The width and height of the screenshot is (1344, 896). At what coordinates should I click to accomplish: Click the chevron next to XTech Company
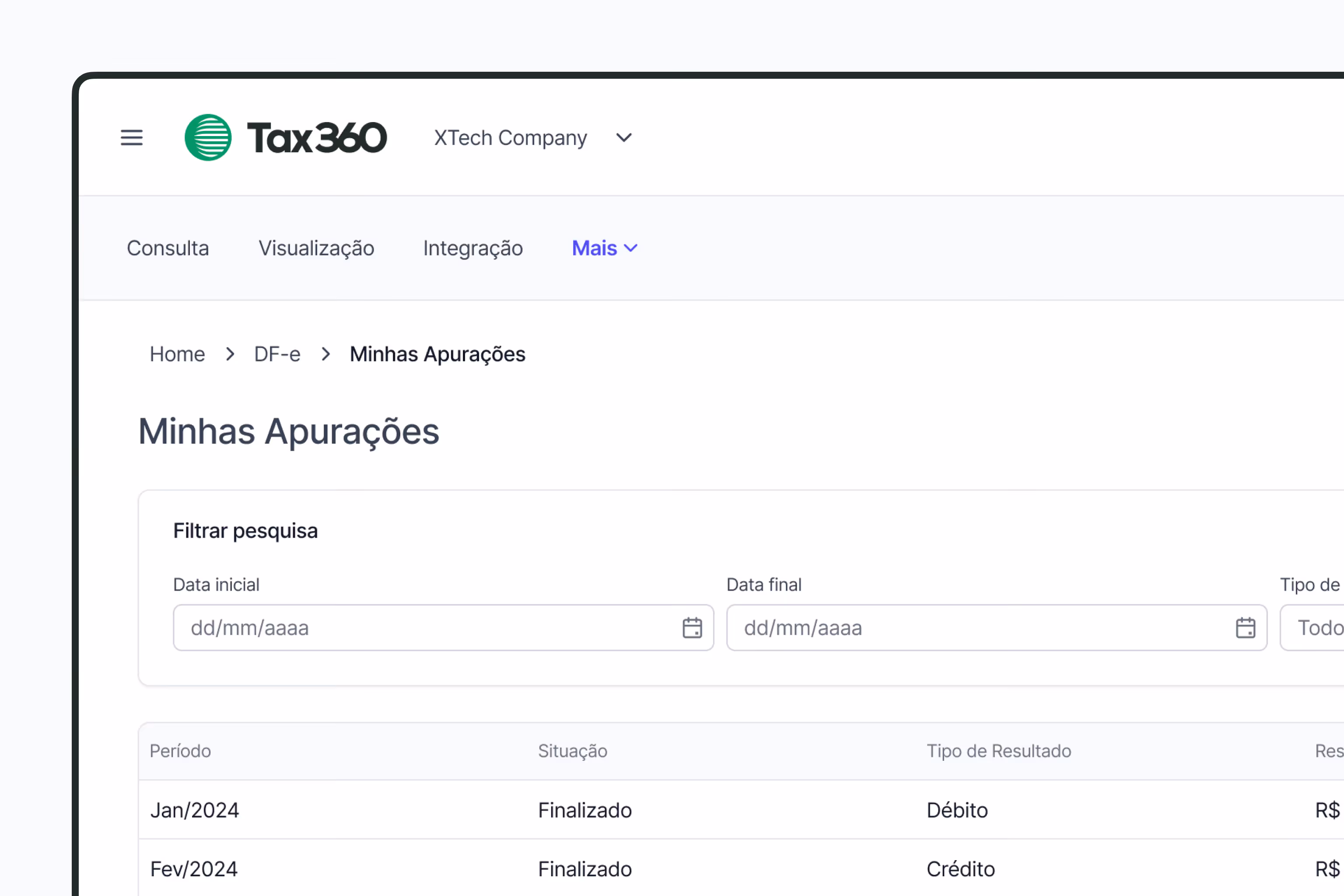point(623,138)
